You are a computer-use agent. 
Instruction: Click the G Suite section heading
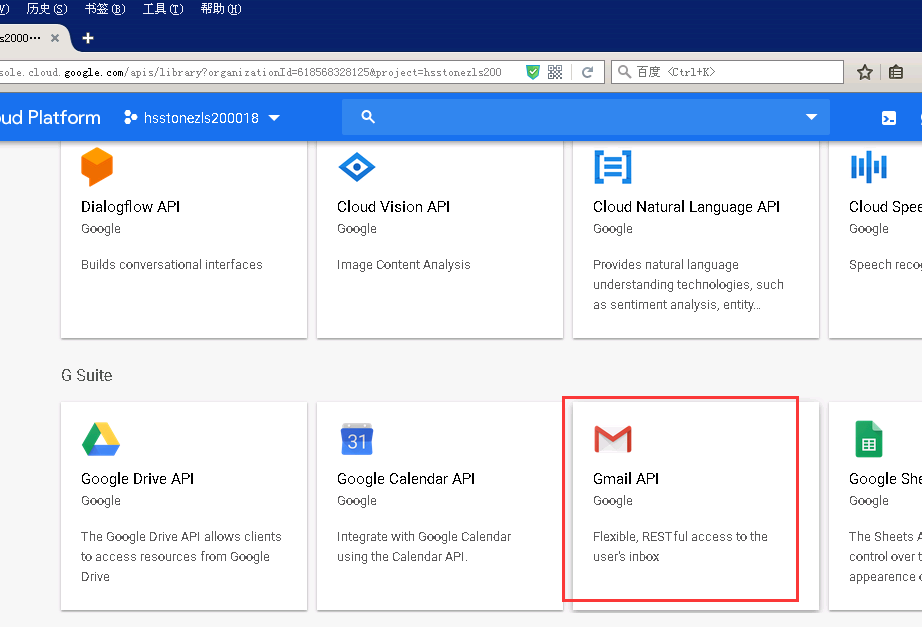click(86, 375)
